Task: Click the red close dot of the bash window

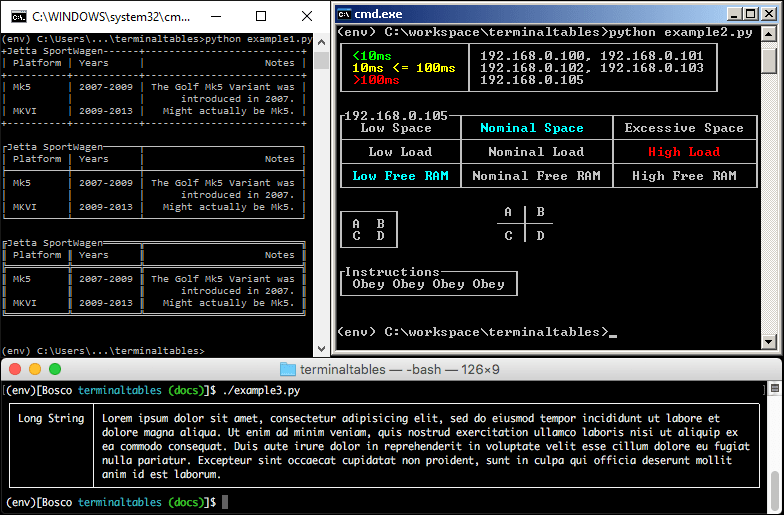Action: [x=15, y=370]
